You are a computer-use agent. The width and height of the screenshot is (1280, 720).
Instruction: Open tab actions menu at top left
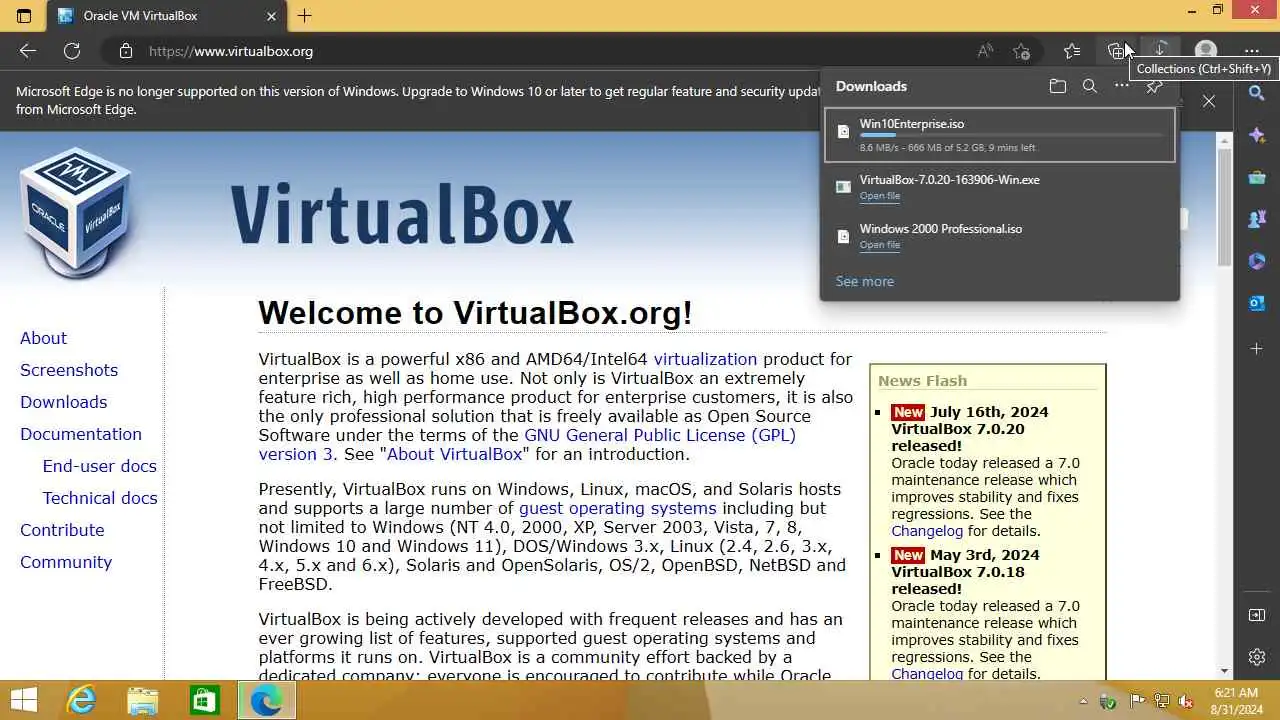click(x=24, y=16)
